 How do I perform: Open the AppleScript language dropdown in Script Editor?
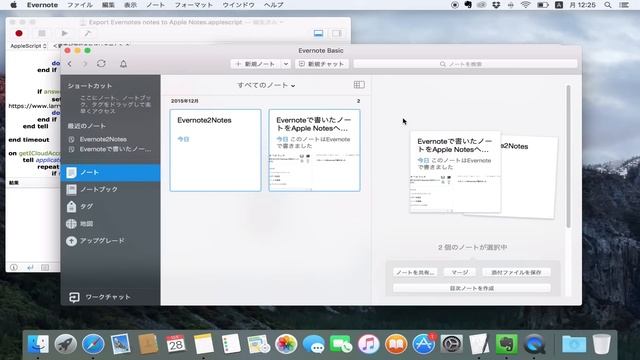(28, 46)
